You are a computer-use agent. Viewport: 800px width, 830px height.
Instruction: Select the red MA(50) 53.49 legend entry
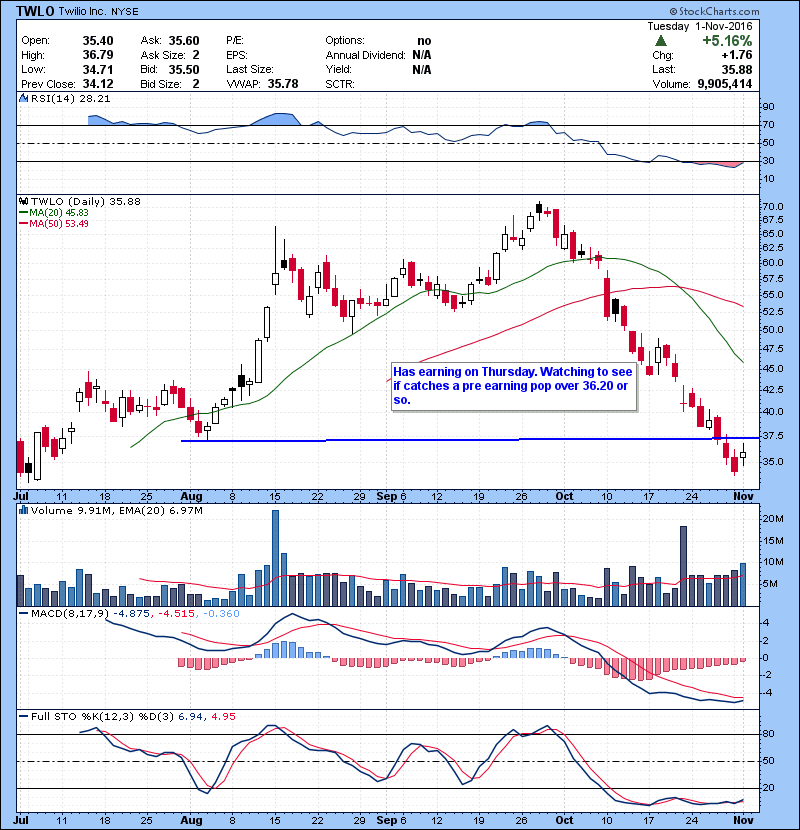point(54,223)
